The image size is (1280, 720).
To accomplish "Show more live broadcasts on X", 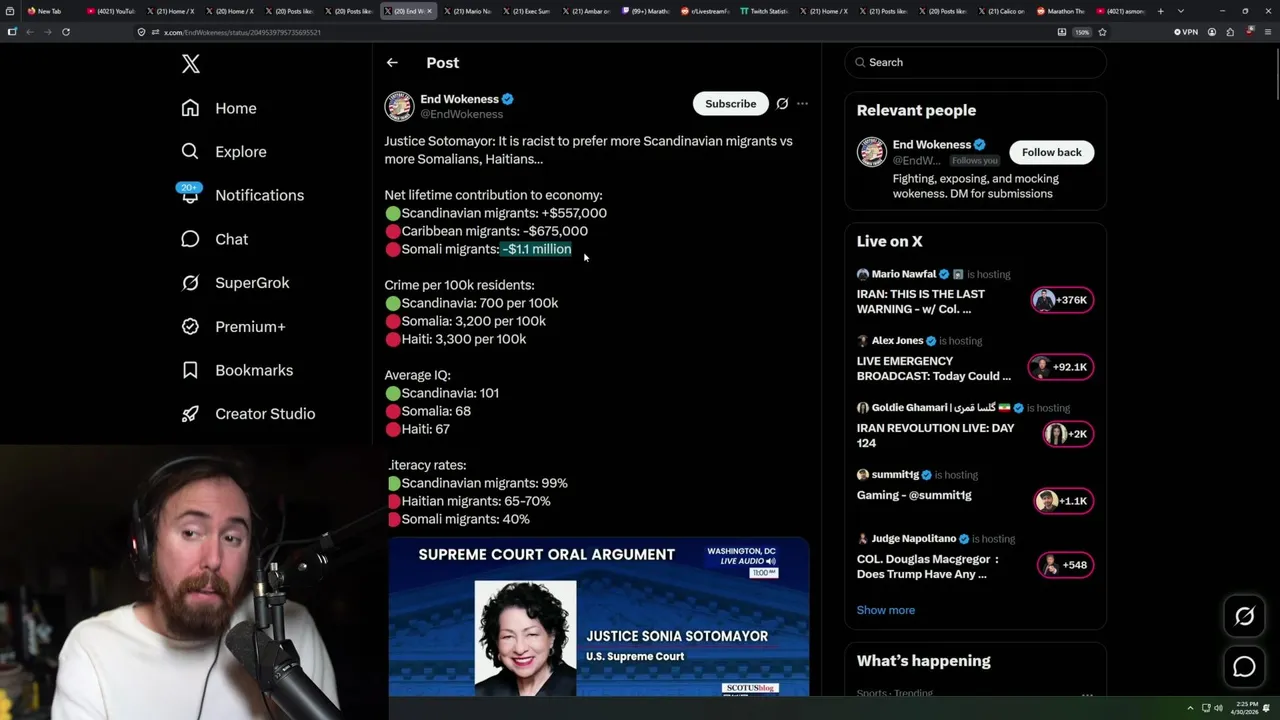I will pyautogui.click(x=885, y=610).
